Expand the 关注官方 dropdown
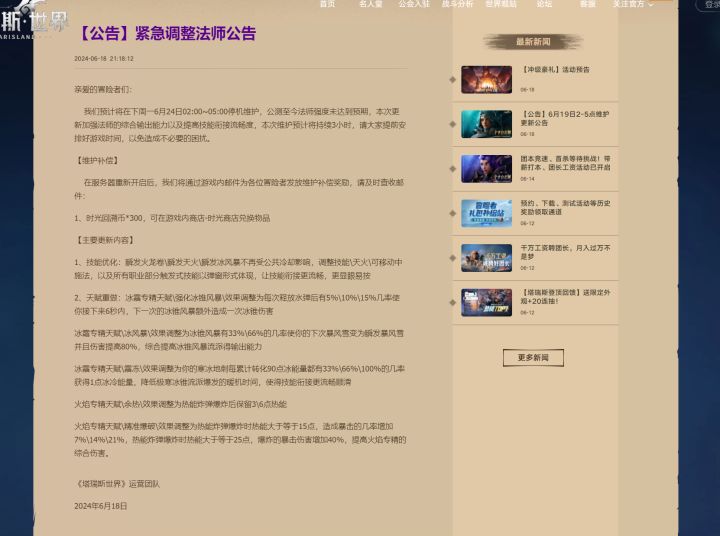This screenshot has width=720, height=536. pyautogui.click(x=633, y=4)
